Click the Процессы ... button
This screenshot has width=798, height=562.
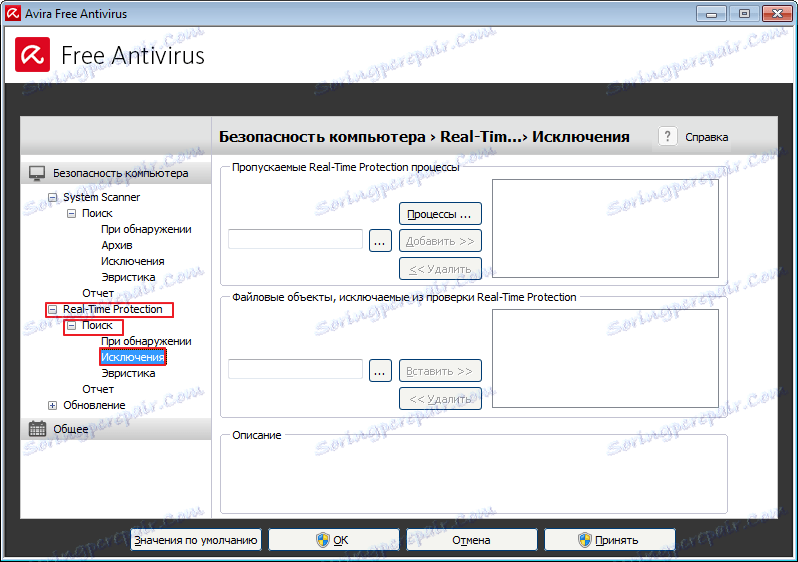[x=440, y=214]
